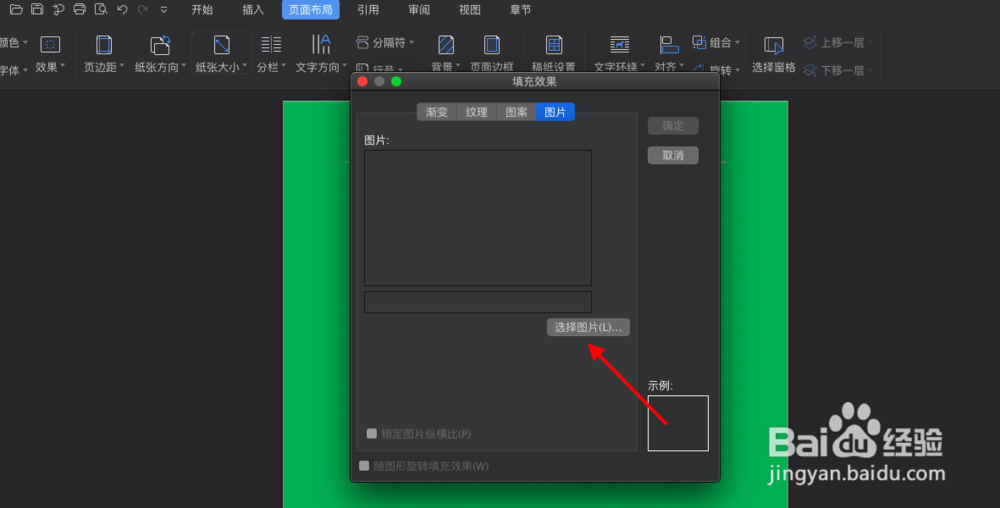Open the 组合 group dropdown
Viewport: 1000px width, 508px height.
pyautogui.click(x=737, y=43)
